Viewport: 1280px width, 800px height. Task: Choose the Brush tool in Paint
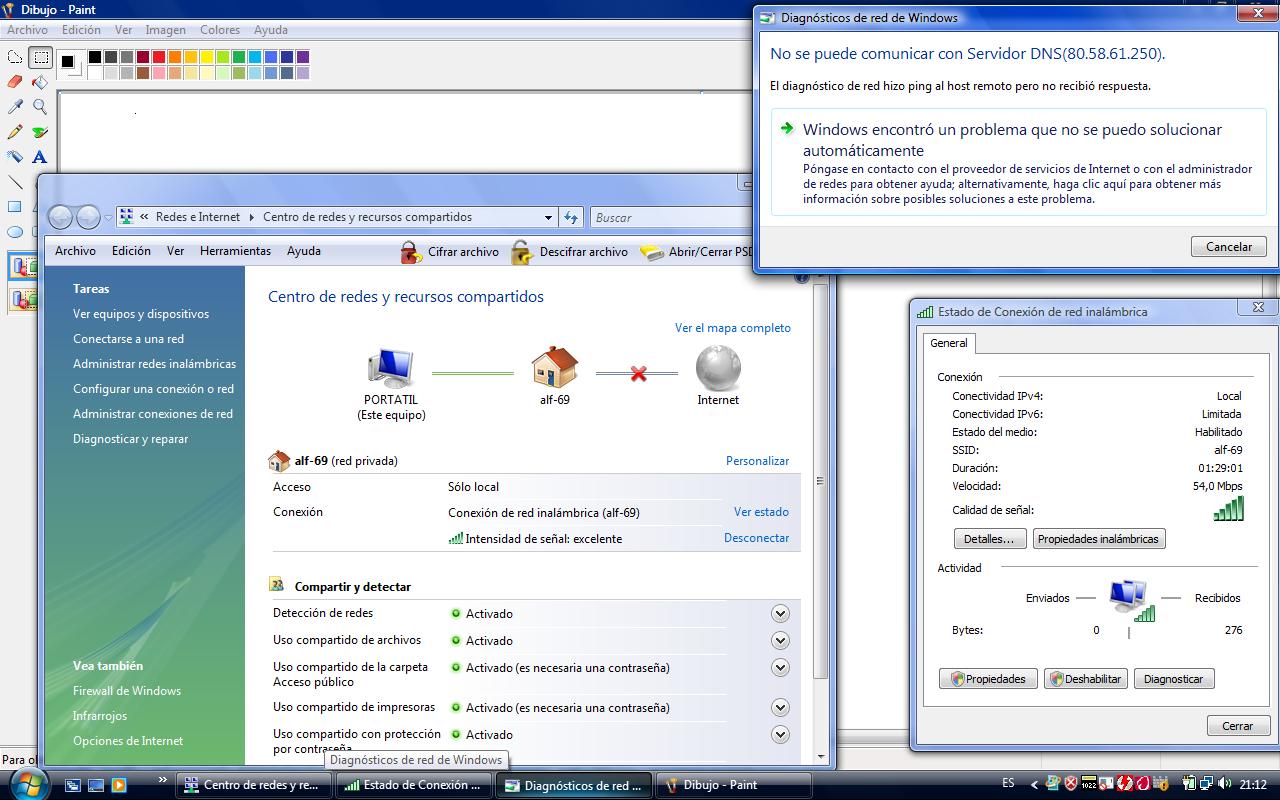40,132
